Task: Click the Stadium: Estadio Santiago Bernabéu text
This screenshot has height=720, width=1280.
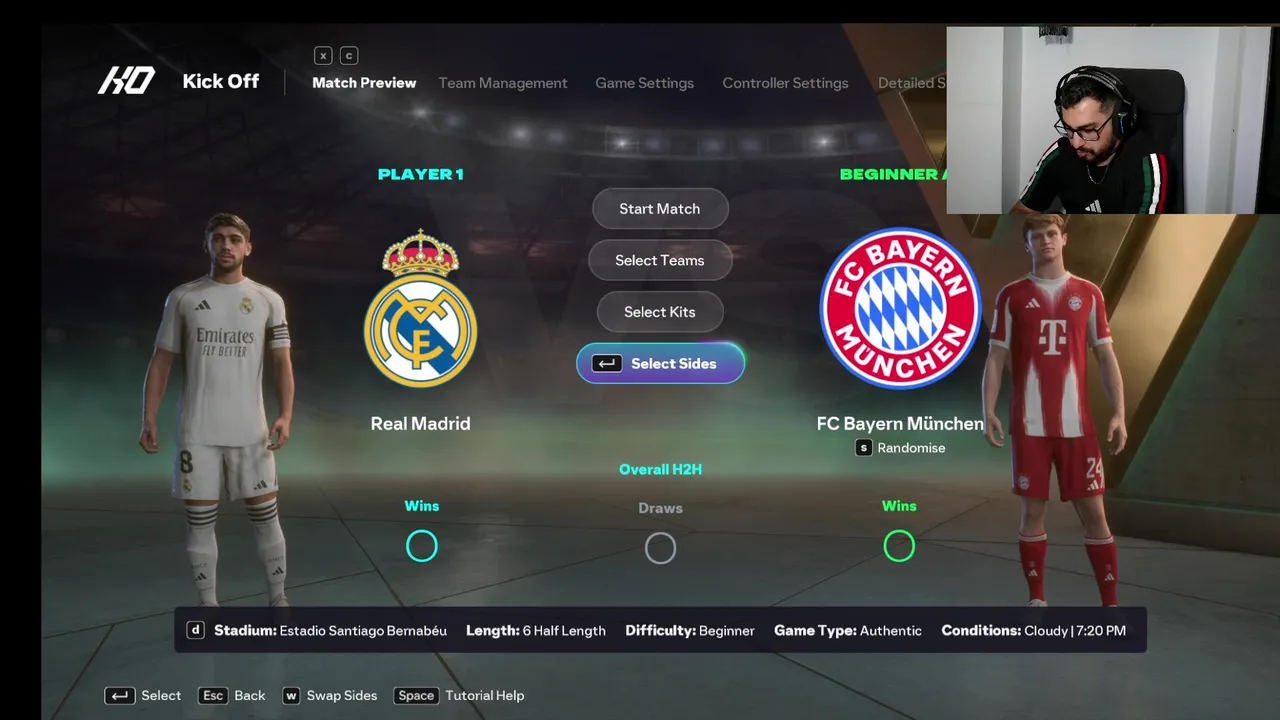Action: pyautogui.click(x=330, y=631)
